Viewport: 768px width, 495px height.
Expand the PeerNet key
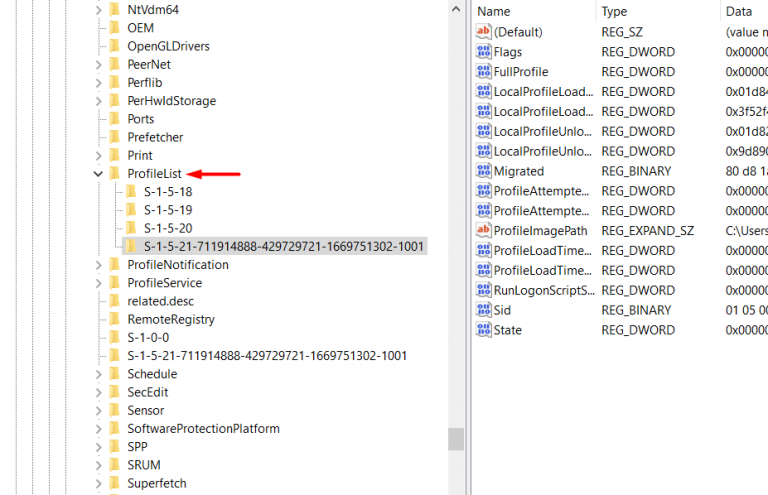[x=98, y=65]
